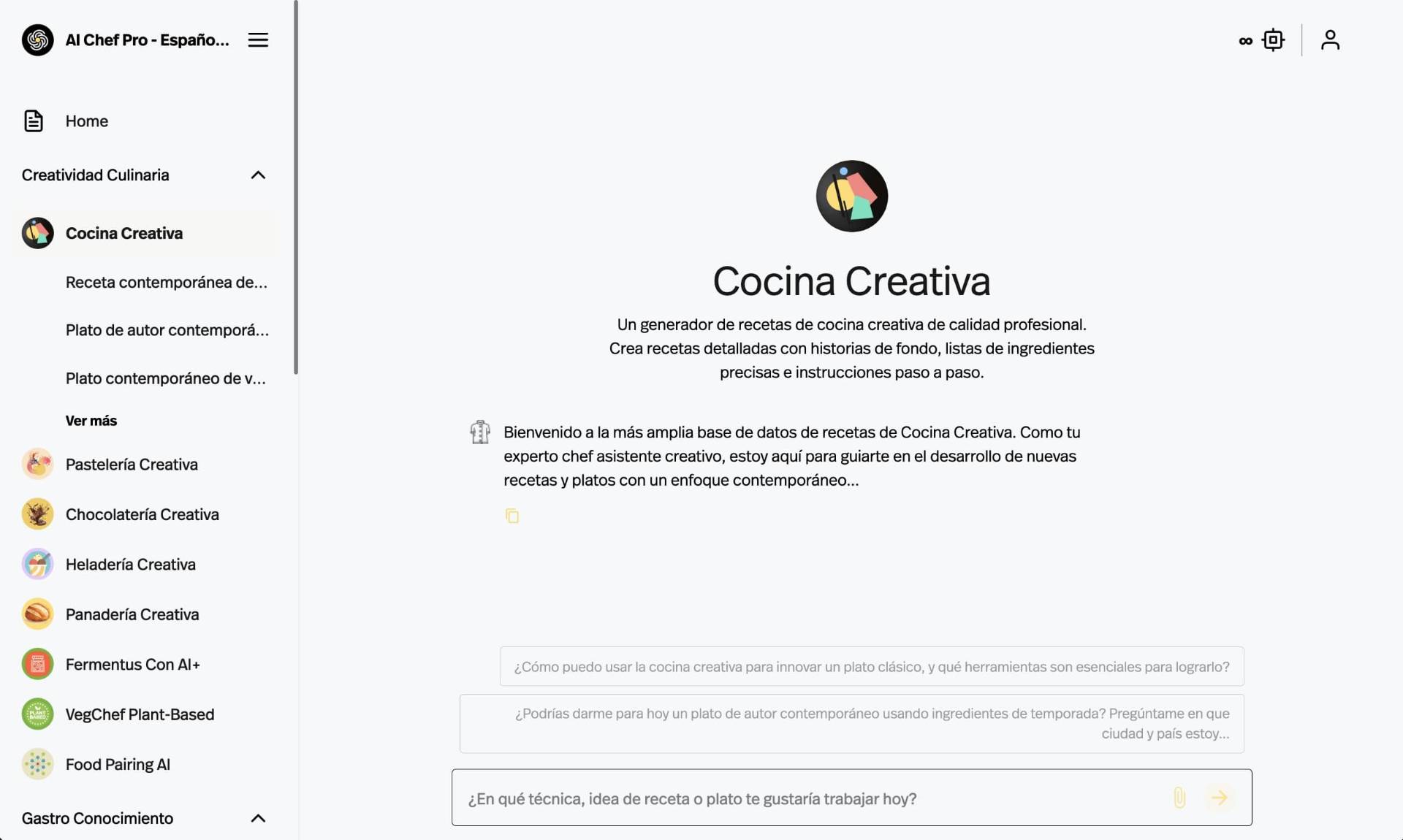This screenshot has height=840, width=1403.
Task: Click the paperclip attachment icon
Action: tap(1179, 798)
